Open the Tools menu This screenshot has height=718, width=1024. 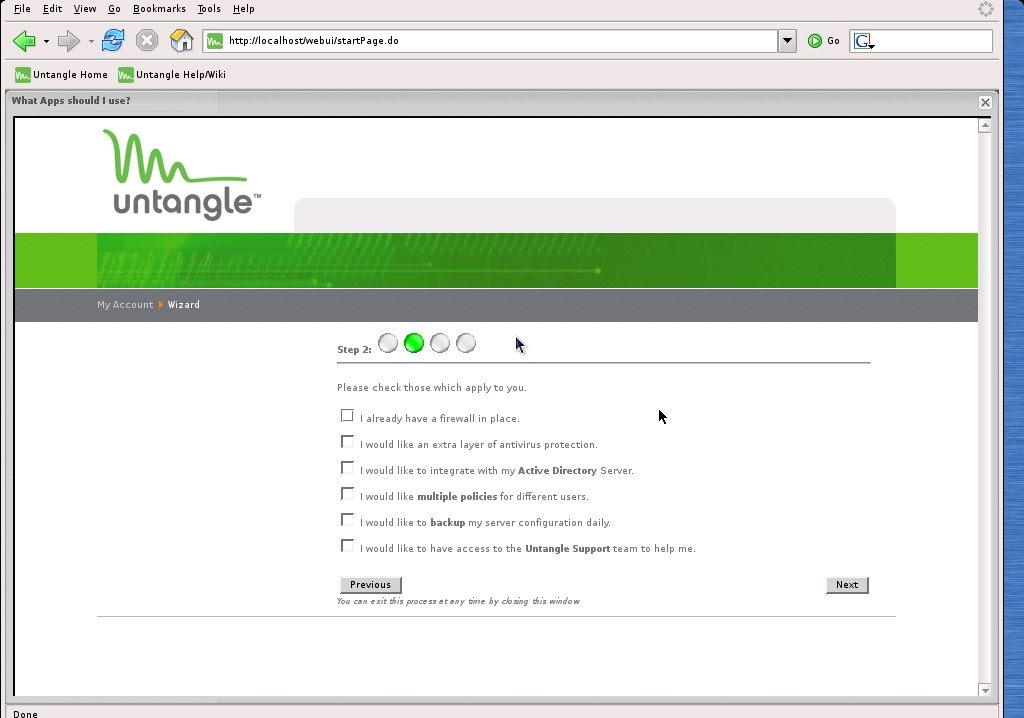209,8
